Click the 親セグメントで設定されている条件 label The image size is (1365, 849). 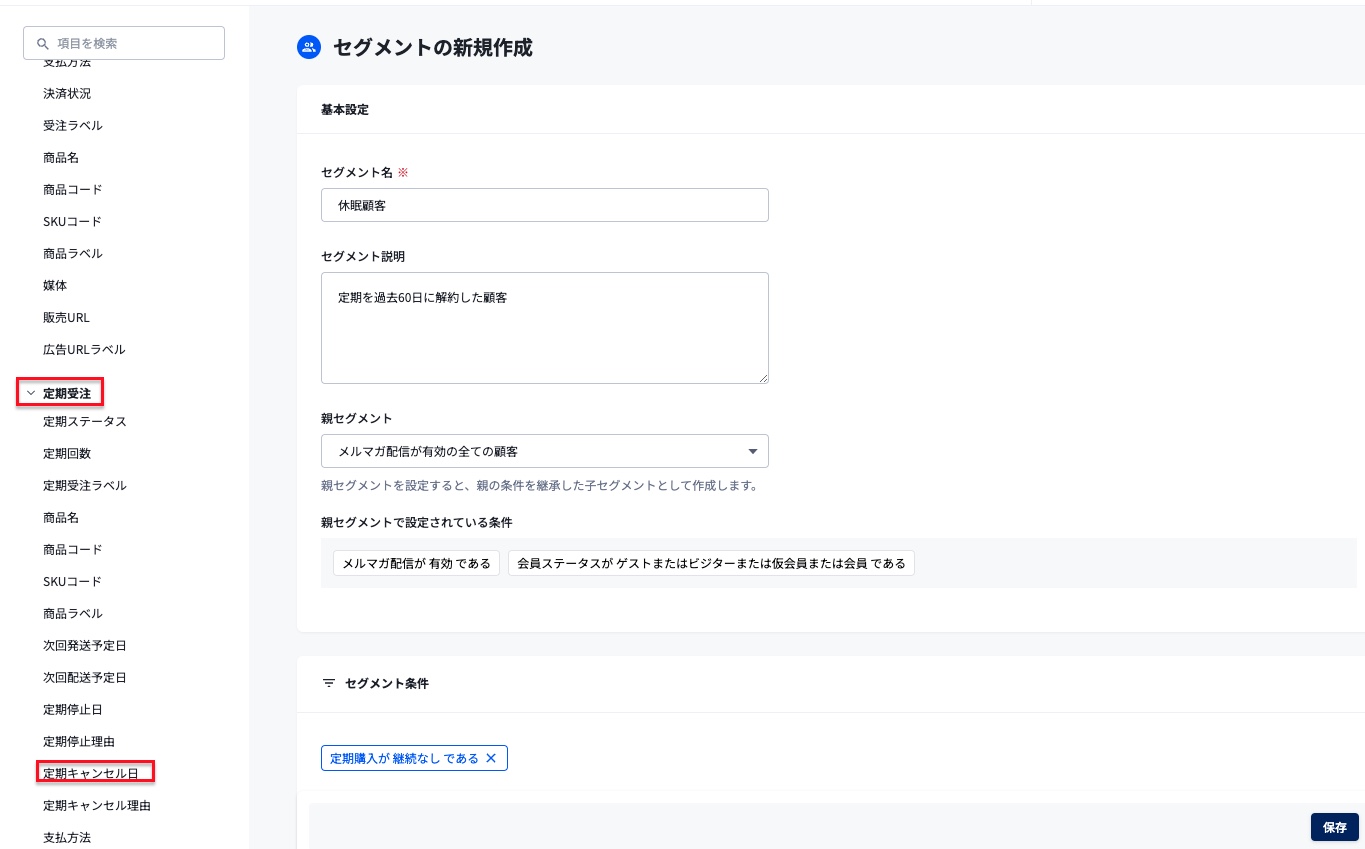417,523
